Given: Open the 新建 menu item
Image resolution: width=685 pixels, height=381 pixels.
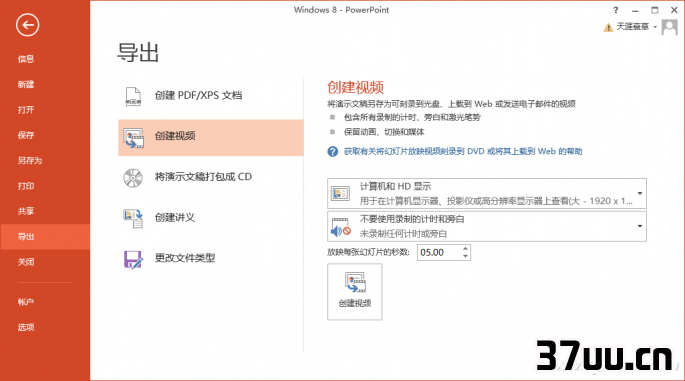Looking at the screenshot, I should point(26,84).
